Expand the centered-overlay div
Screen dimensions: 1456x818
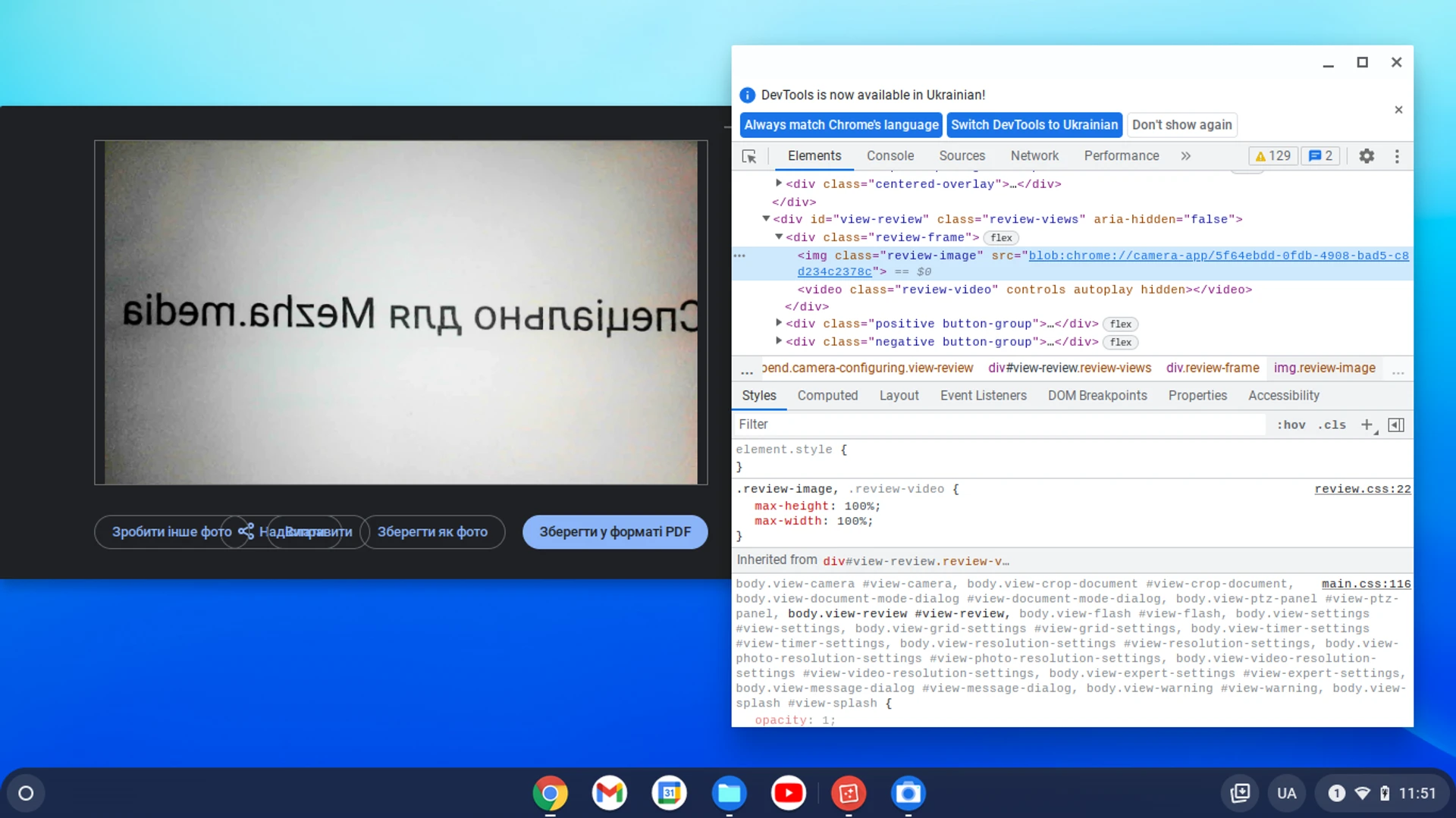(x=779, y=183)
